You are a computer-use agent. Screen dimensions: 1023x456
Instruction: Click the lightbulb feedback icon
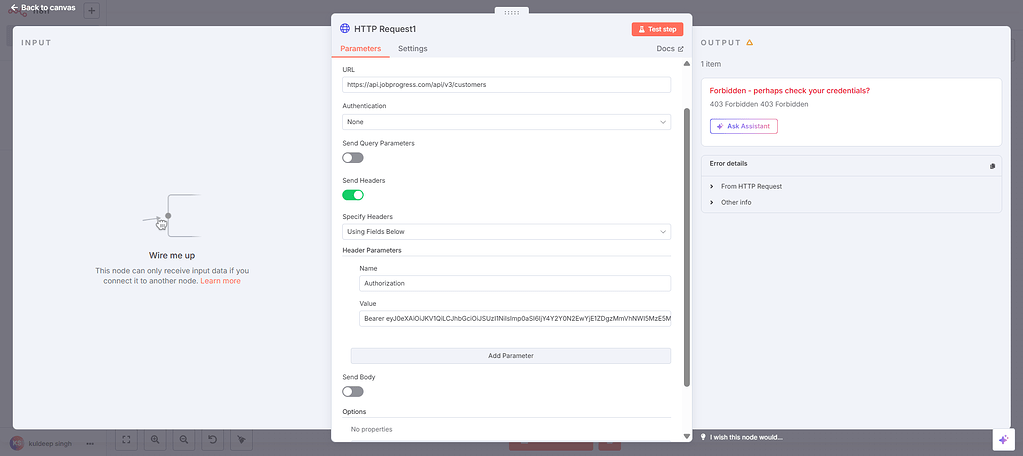(704, 437)
